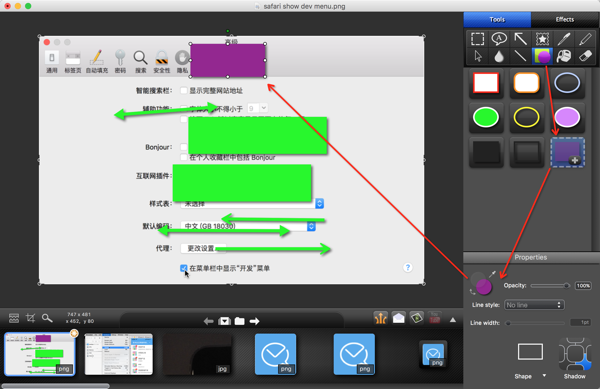Adjust the Opacity slider
Viewport: 600px width, 389px height.
(550, 285)
